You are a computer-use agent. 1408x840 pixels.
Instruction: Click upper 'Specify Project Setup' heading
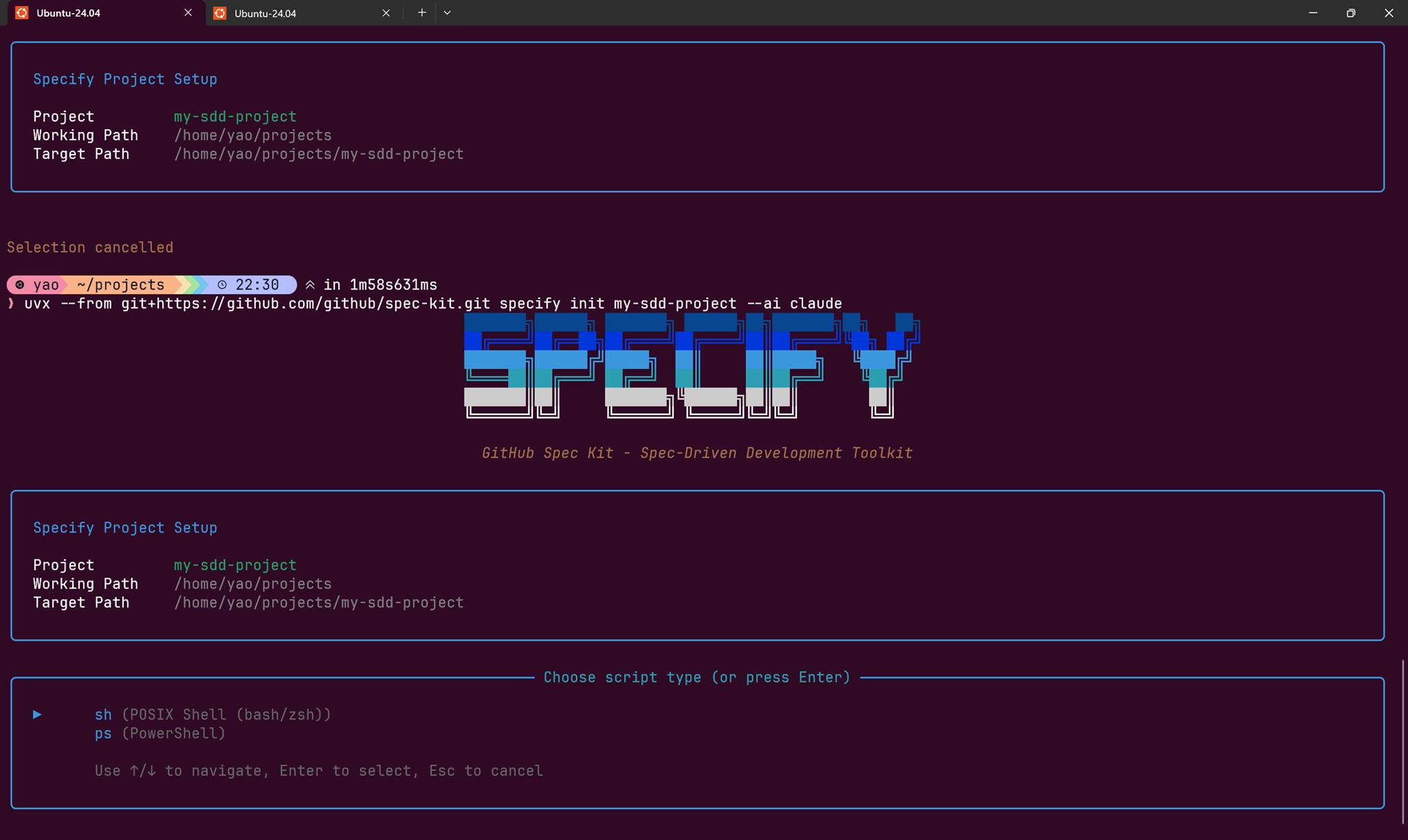pyautogui.click(x=125, y=79)
